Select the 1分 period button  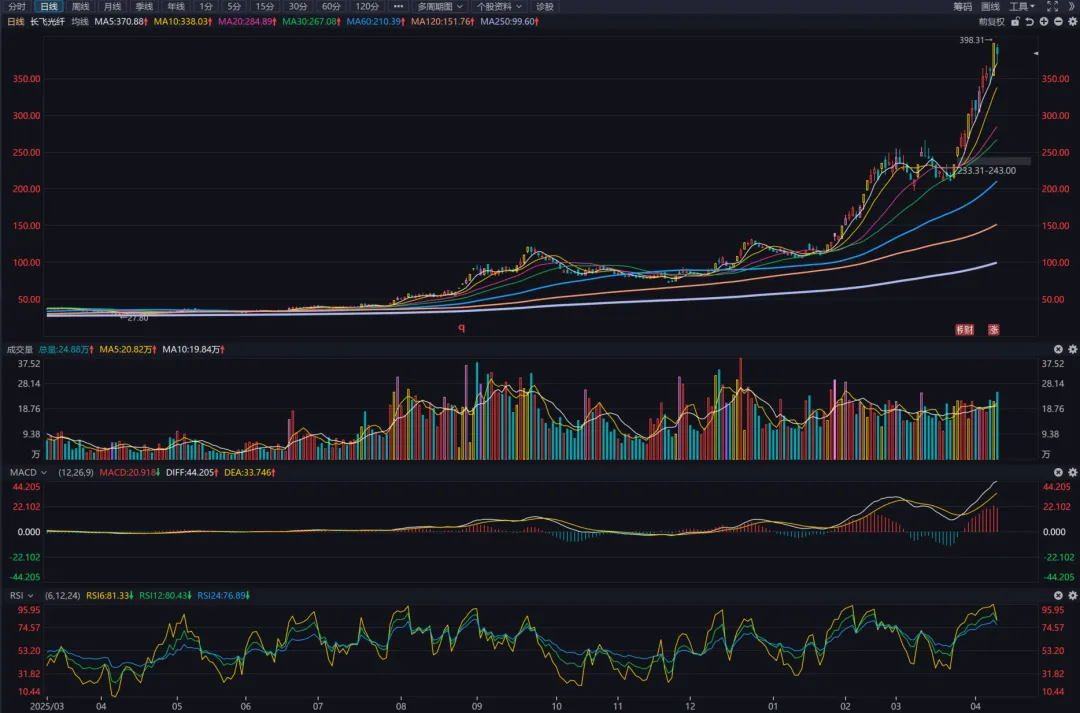pos(206,6)
